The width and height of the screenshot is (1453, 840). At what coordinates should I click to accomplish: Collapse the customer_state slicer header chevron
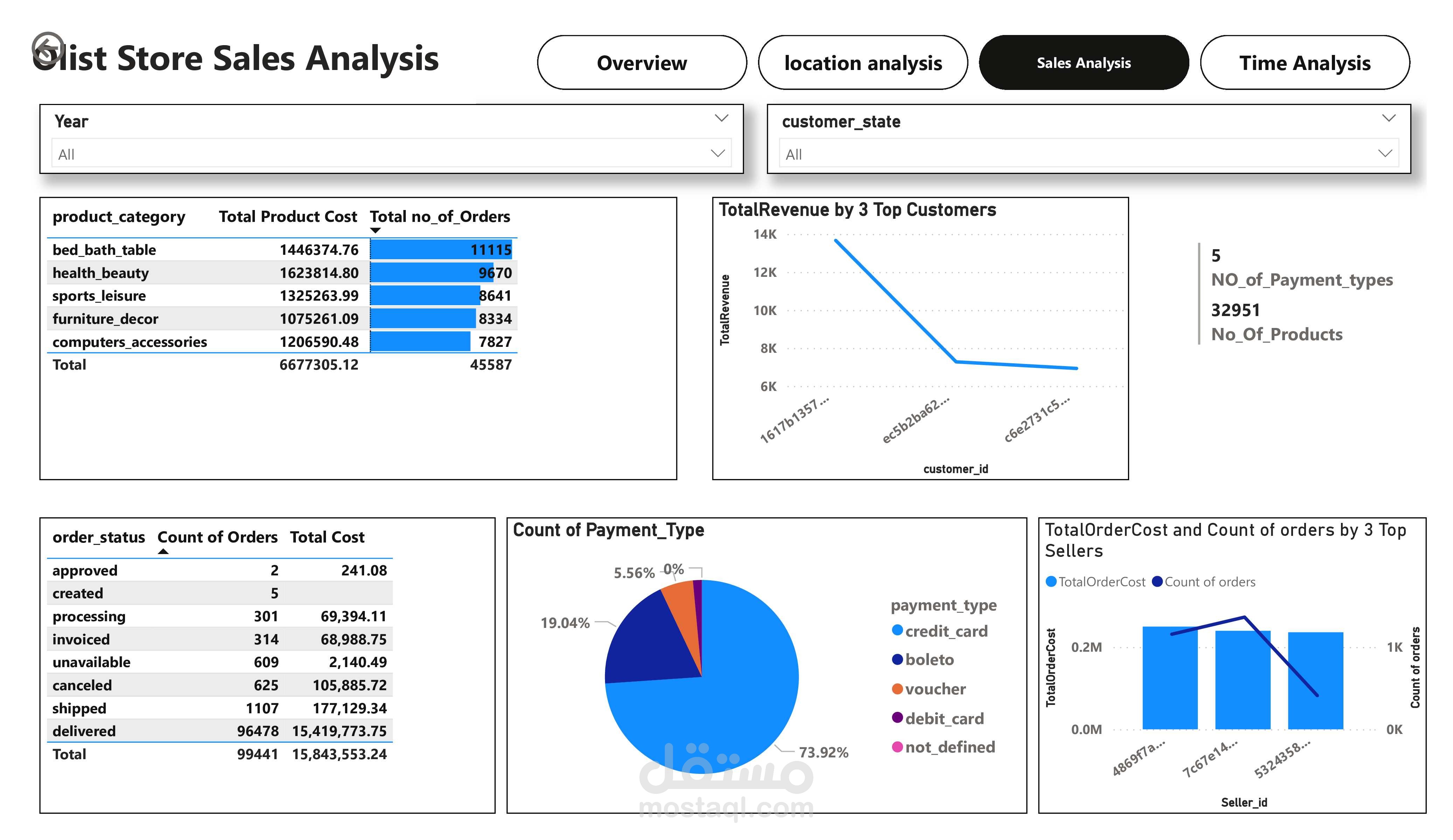[1389, 118]
